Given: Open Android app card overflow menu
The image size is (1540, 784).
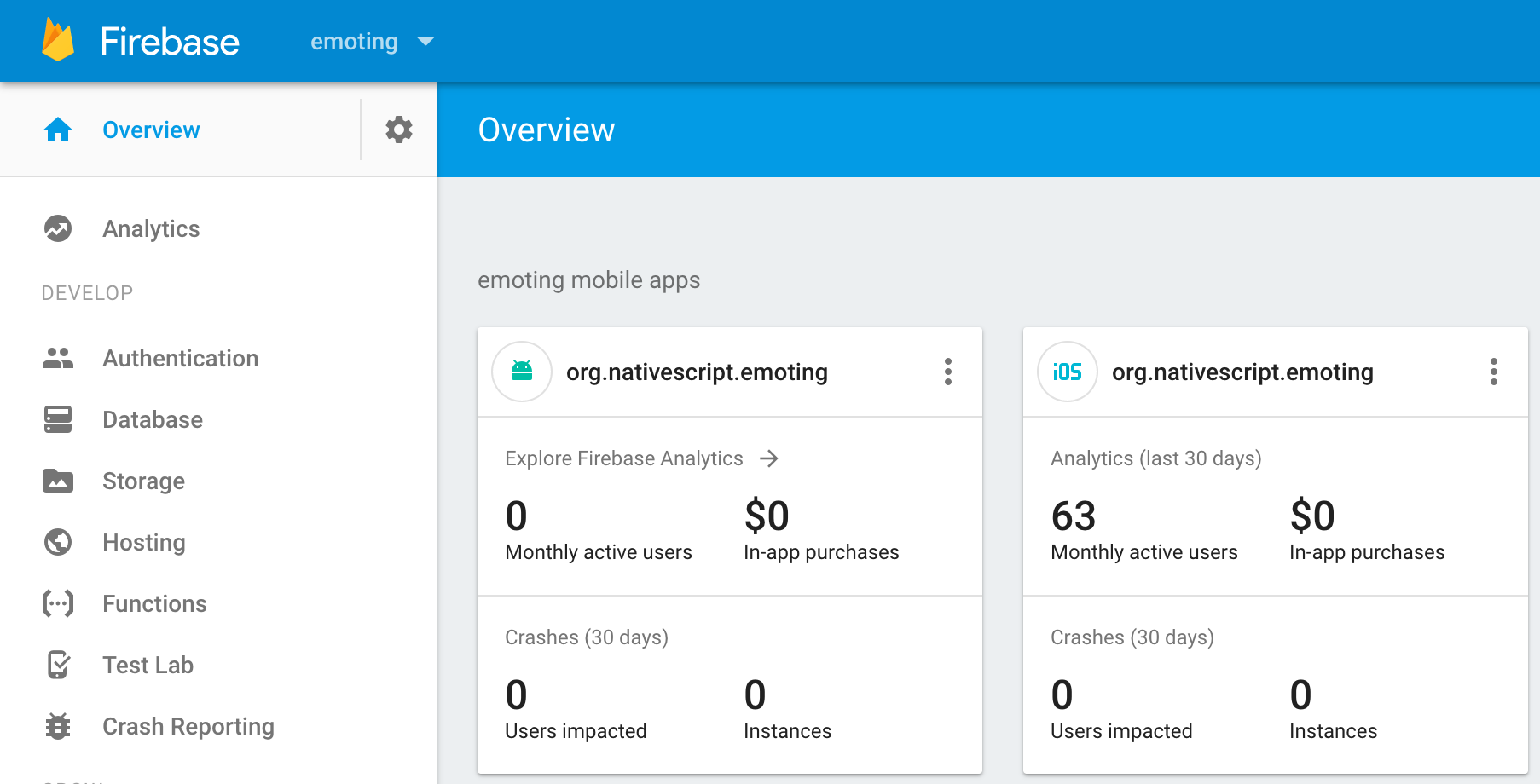Looking at the screenshot, I should point(947,372).
